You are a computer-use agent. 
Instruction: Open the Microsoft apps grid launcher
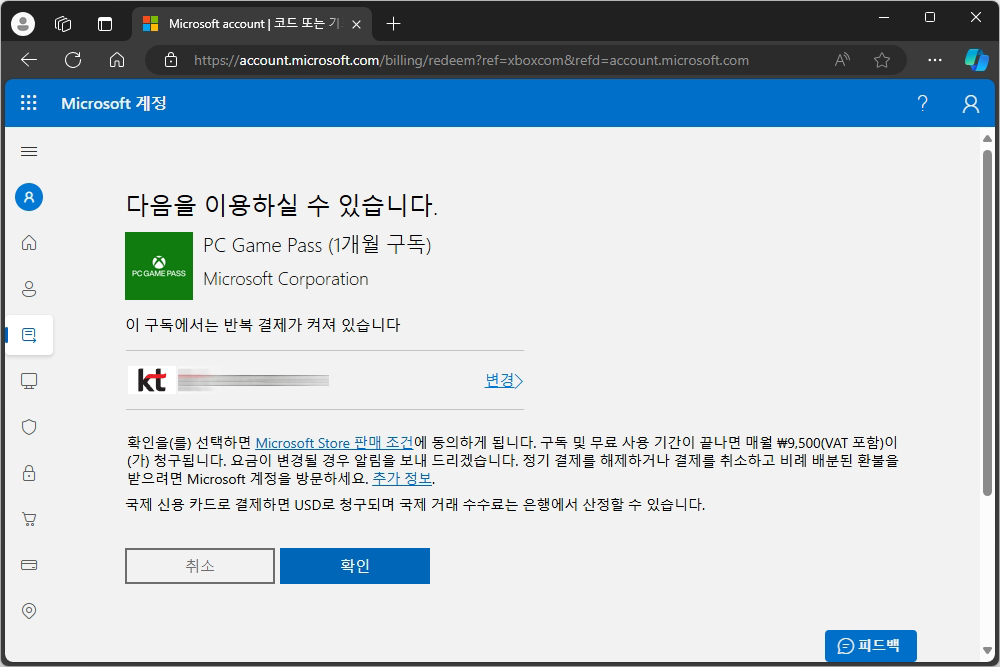(x=29, y=103)
